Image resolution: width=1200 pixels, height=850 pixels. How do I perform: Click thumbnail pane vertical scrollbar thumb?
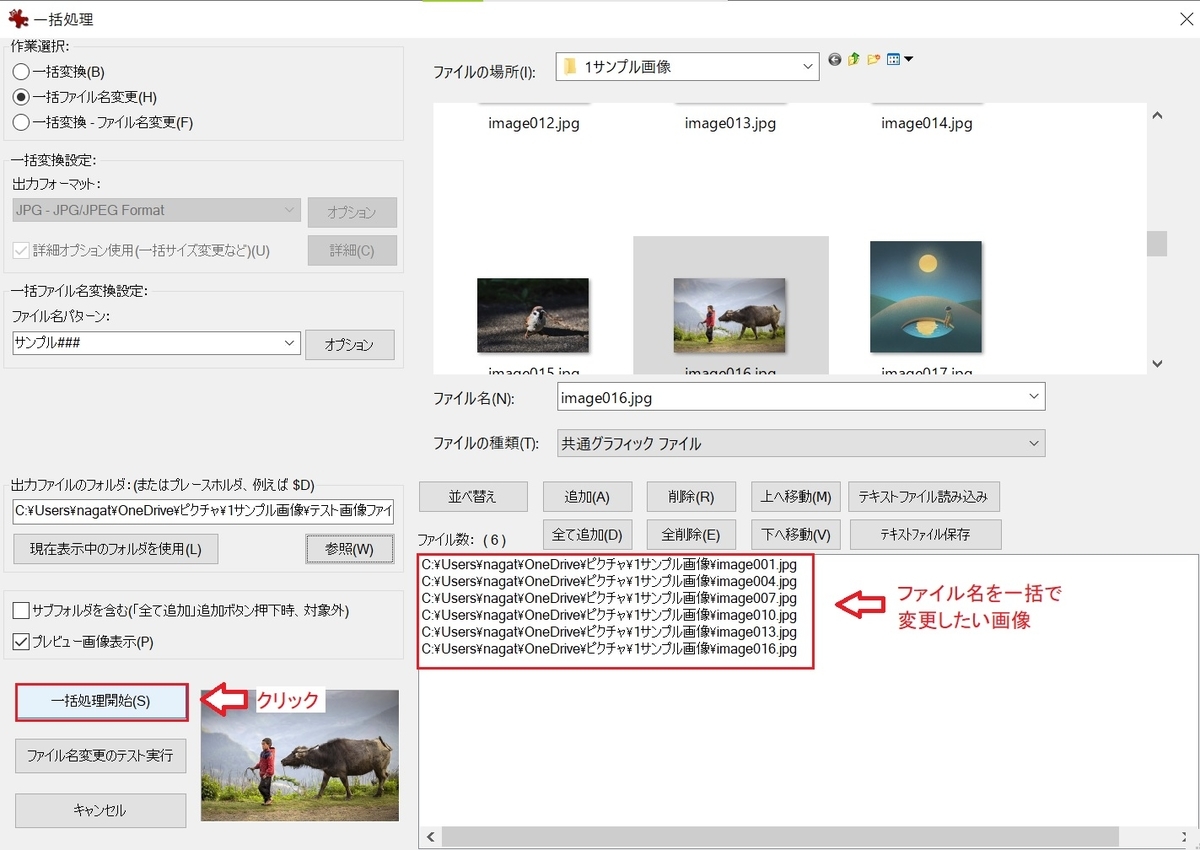1157,244
